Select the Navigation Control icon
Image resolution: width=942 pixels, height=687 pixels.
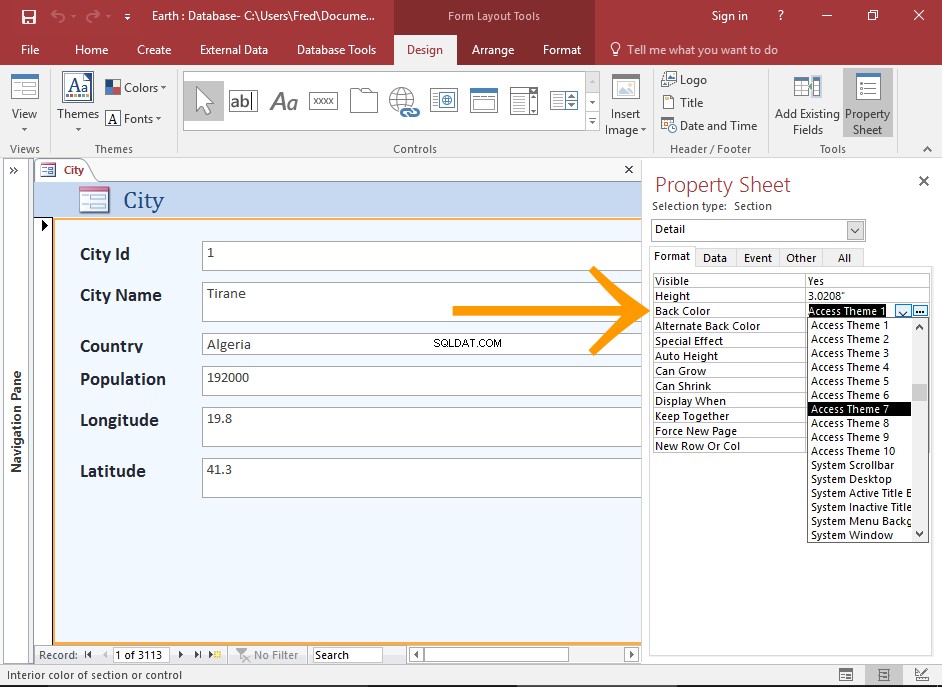pos(484,101)
